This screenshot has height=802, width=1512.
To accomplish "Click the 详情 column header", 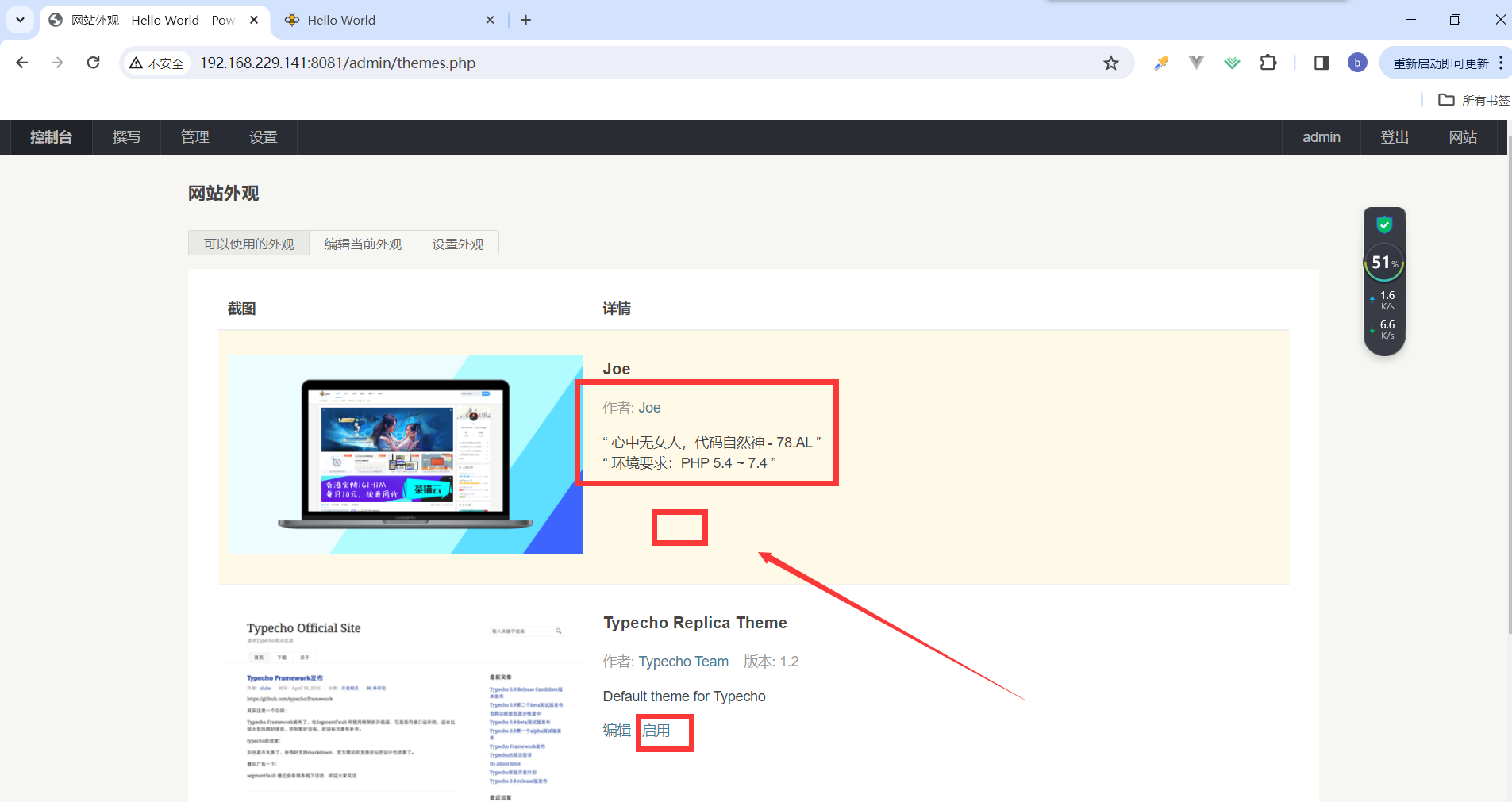I will pos(617,309).
